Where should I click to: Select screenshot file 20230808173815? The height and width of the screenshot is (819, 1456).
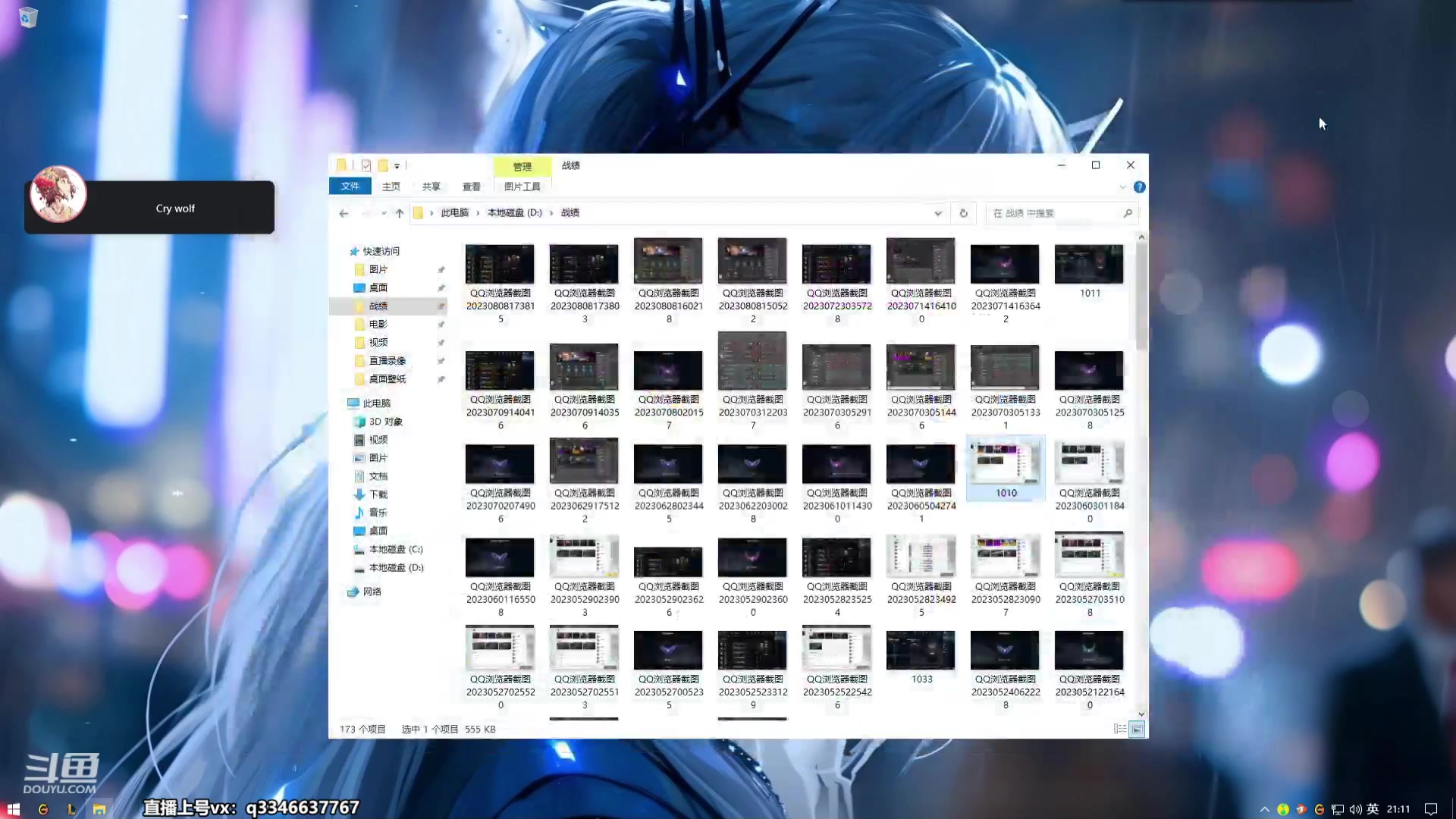coord(500,284)
